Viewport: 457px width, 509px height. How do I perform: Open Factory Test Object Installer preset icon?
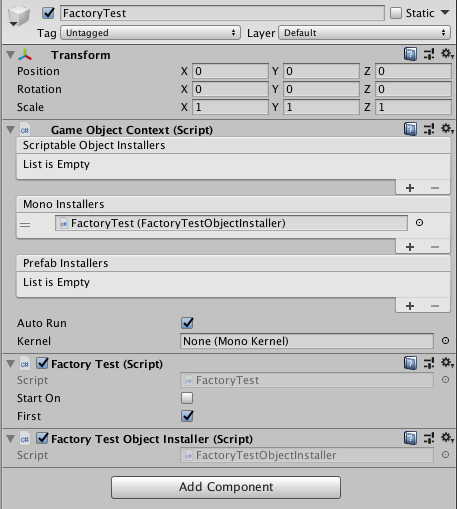pyautogui.click(x=429, y=438)
